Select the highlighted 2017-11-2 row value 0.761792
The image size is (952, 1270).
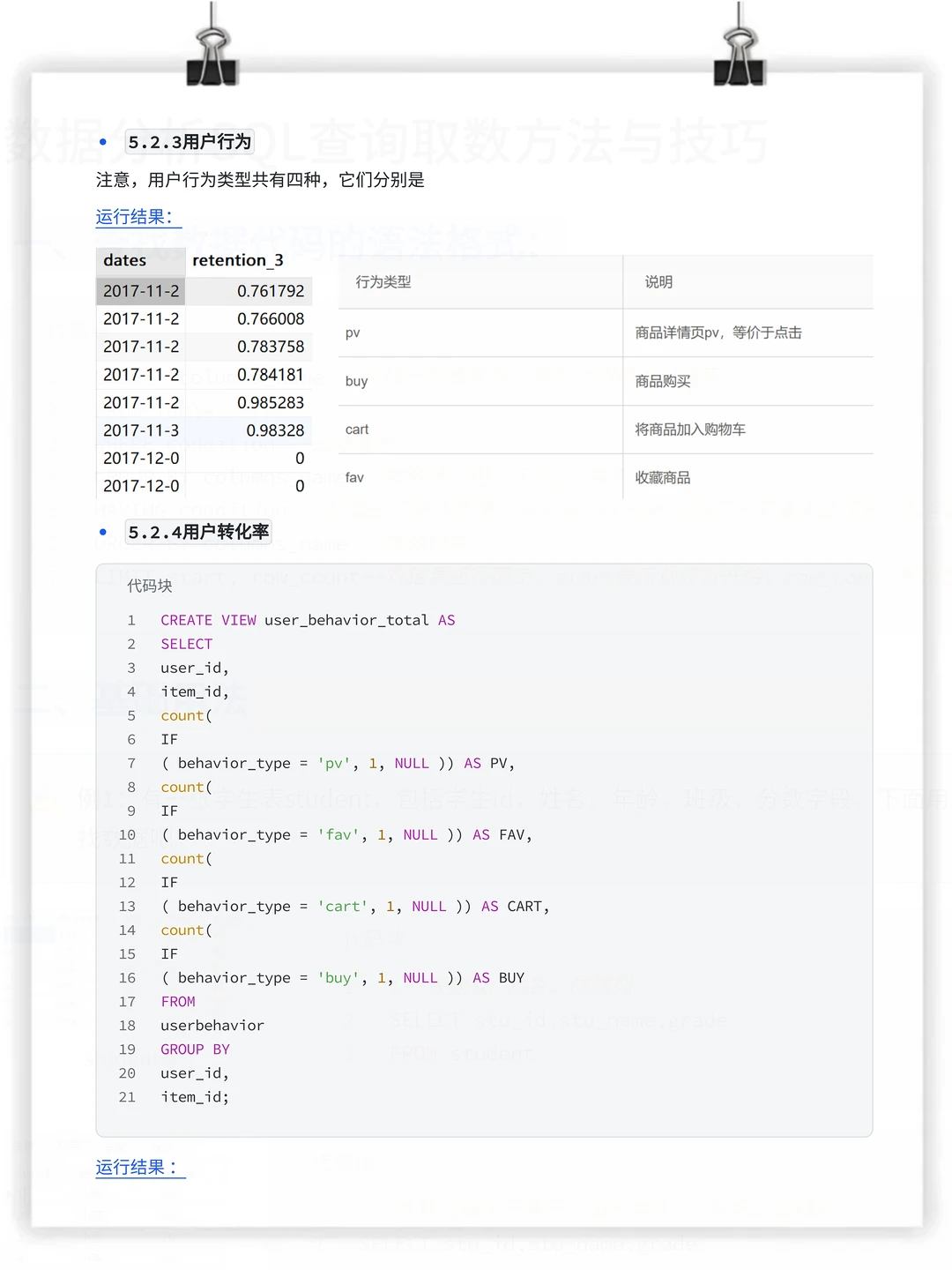pyautogui.click(x=271, y=290)
